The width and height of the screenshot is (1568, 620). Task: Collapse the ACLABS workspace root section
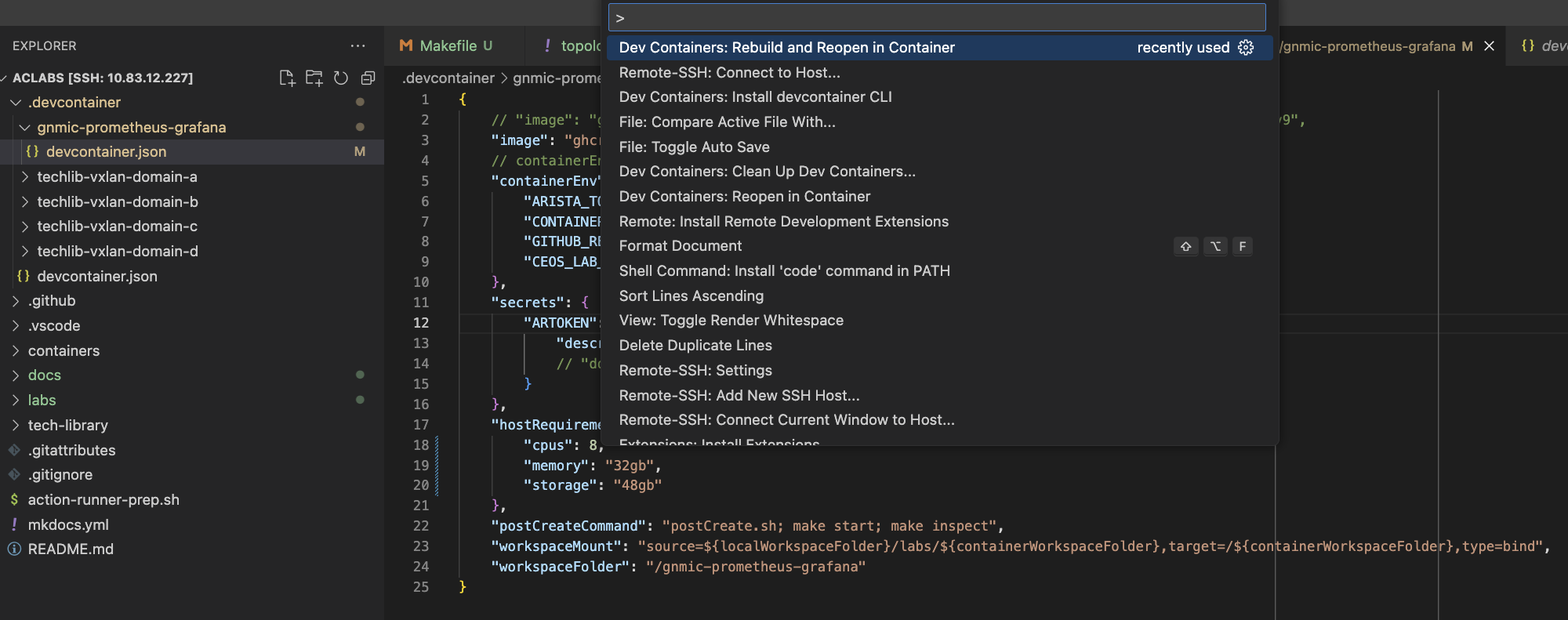tap(5, 78)
